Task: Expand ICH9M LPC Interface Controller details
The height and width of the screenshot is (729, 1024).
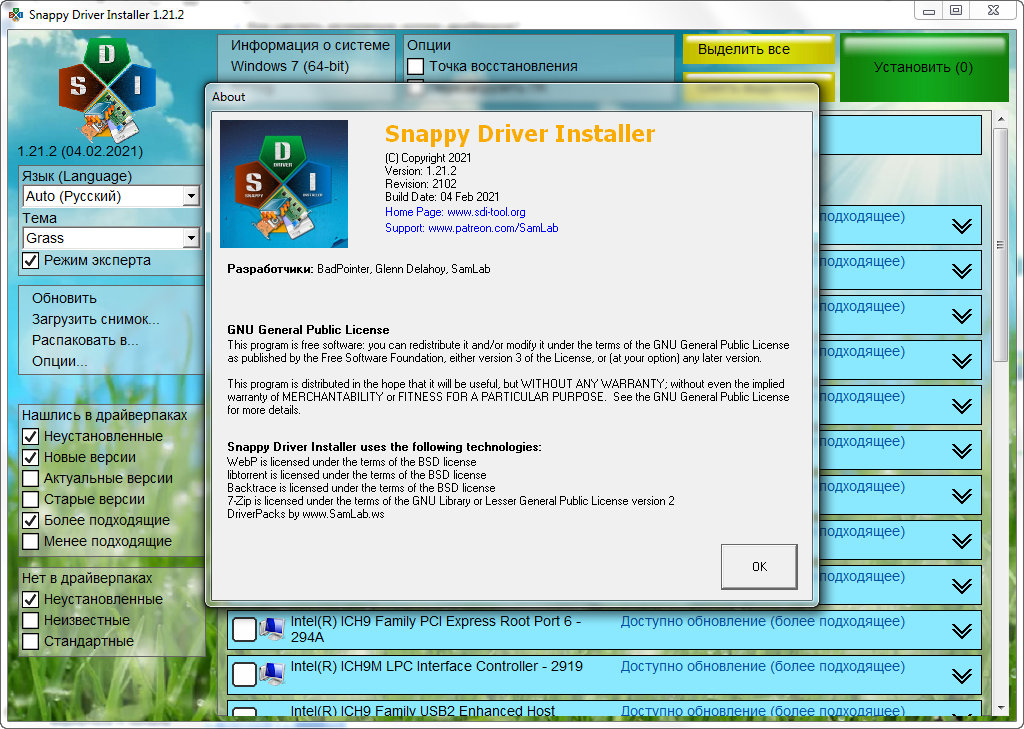Action: pos(961,675)
